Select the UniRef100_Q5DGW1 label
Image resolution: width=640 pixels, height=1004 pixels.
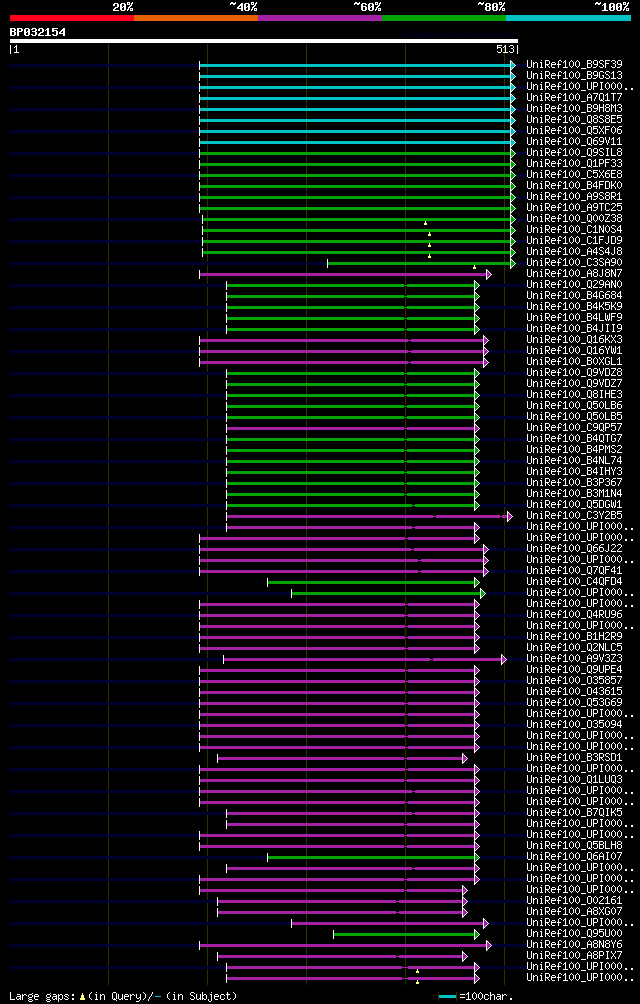coord(574,505)
